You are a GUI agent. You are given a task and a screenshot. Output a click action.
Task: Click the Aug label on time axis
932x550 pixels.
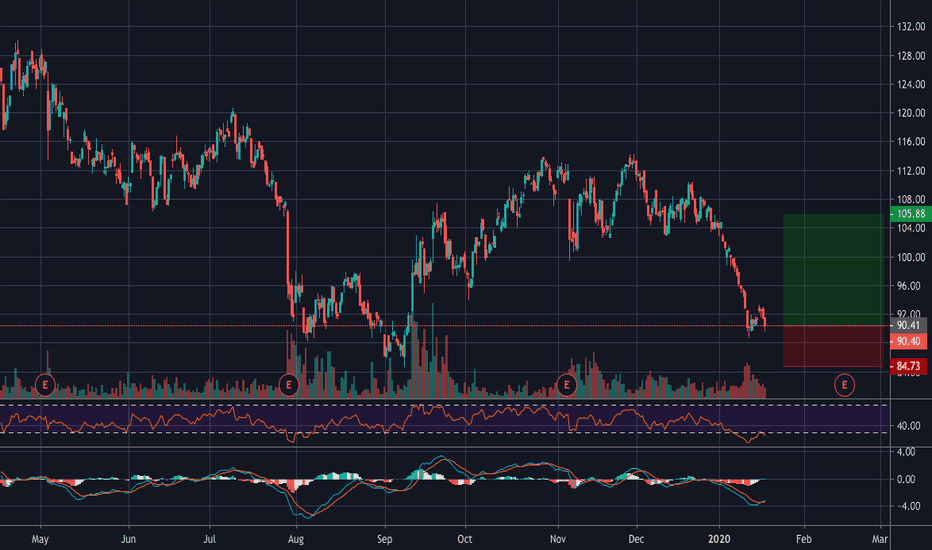pos(295,539)
